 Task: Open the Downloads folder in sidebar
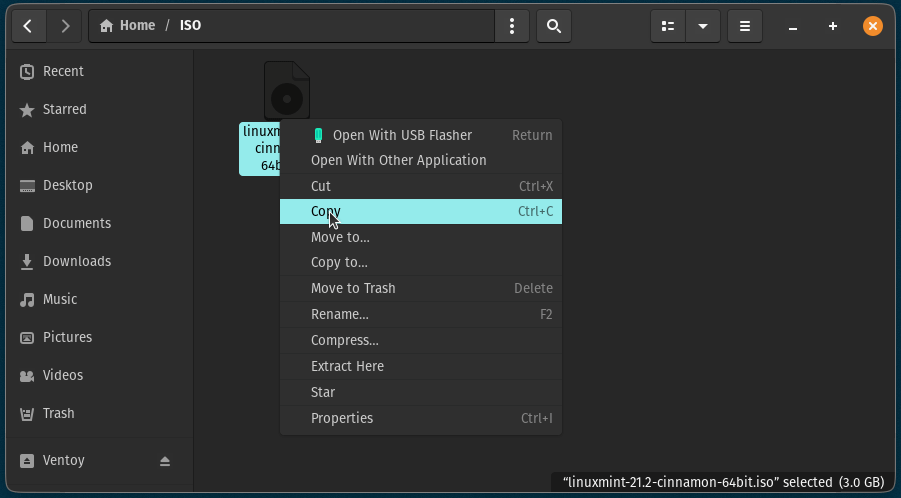tap(76, 261)
